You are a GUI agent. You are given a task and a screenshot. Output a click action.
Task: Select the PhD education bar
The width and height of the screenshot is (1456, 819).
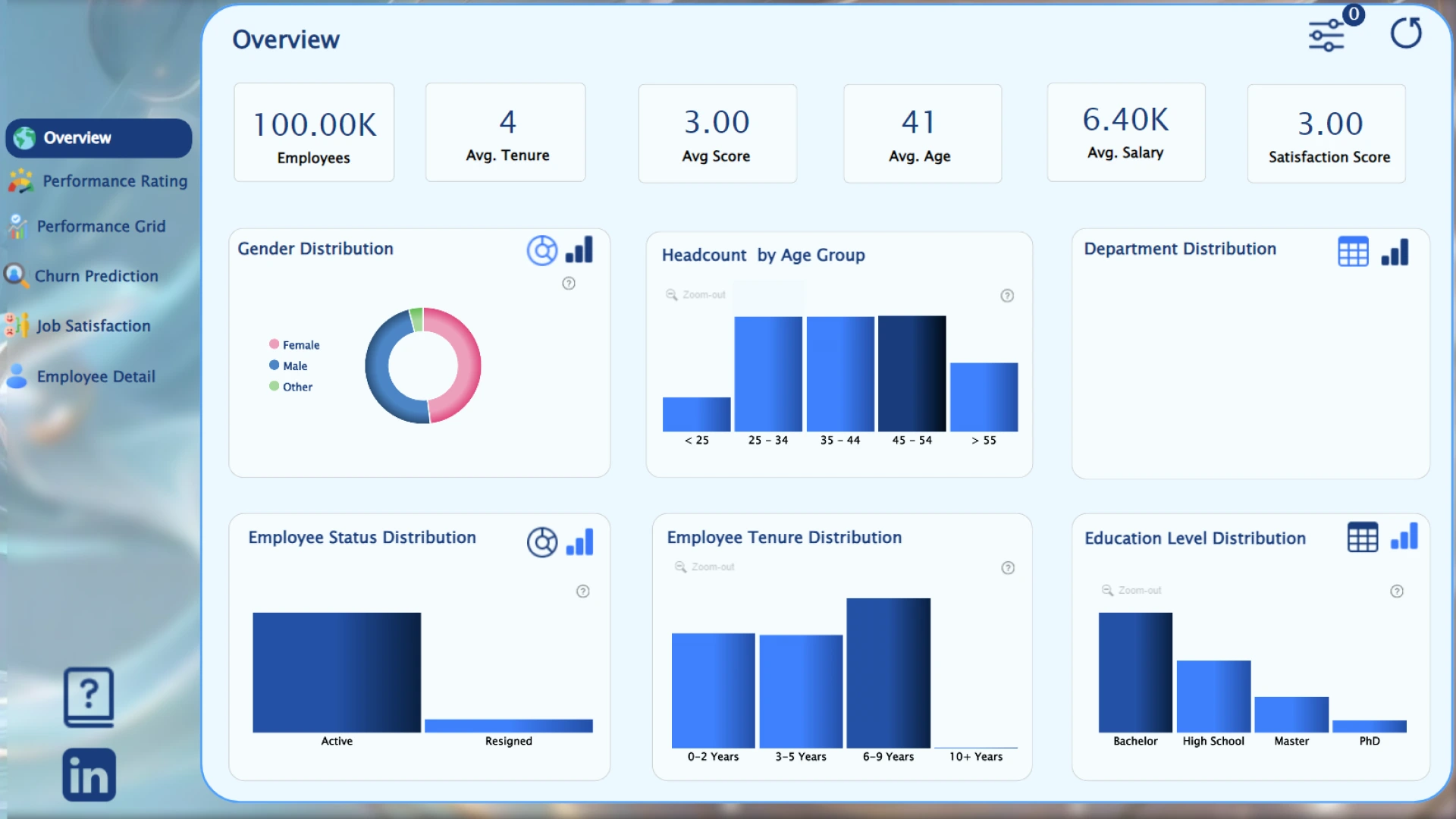1370,726
